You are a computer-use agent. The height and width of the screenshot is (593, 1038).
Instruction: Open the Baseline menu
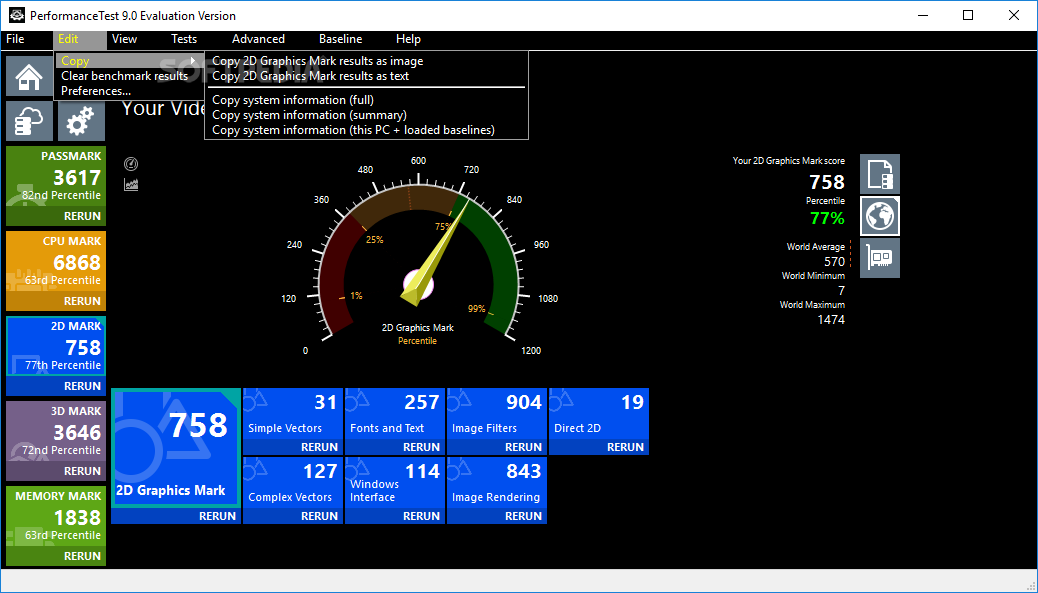[340, 39]
